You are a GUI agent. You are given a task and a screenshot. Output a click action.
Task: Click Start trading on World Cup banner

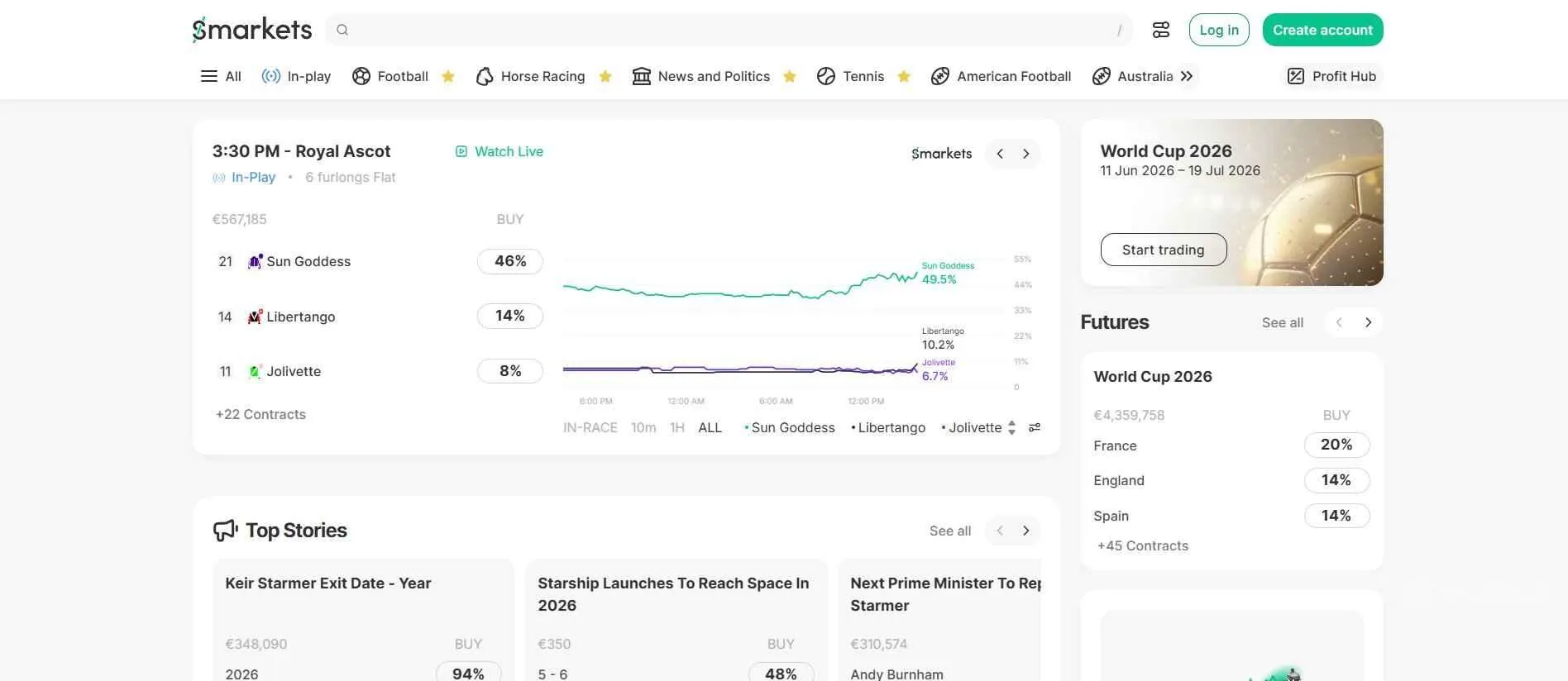tap(1164, 250)
